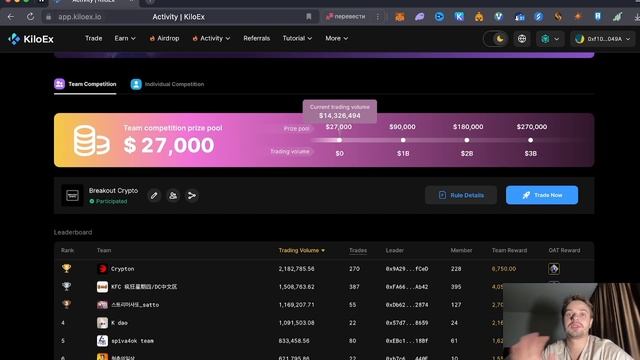Image resolution: width=640 pixels, height=360 pixels.
Task: Bookmark this page icon
Action: click(309, 17)
